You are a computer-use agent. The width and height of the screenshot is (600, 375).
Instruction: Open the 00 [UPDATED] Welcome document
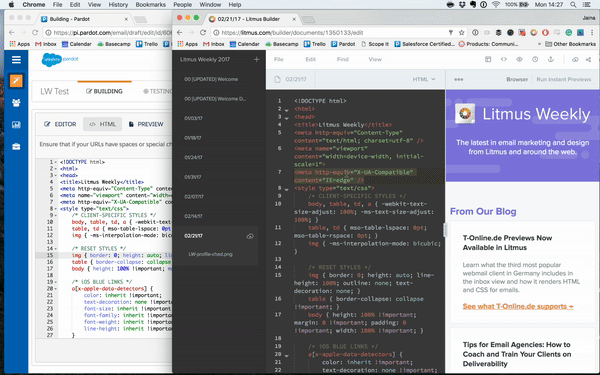pyautogui.click(x=211, y=79)
